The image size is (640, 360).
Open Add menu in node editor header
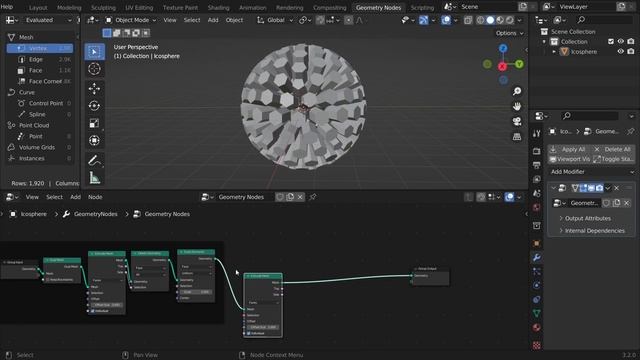point(76,197)
